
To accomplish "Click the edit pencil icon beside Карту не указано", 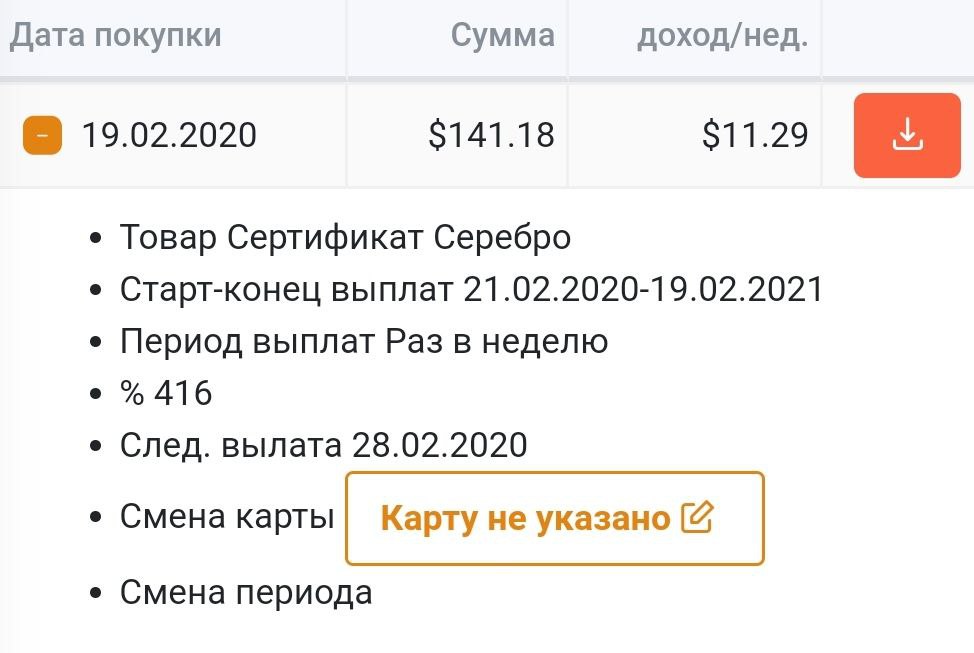I will (698, 518).
